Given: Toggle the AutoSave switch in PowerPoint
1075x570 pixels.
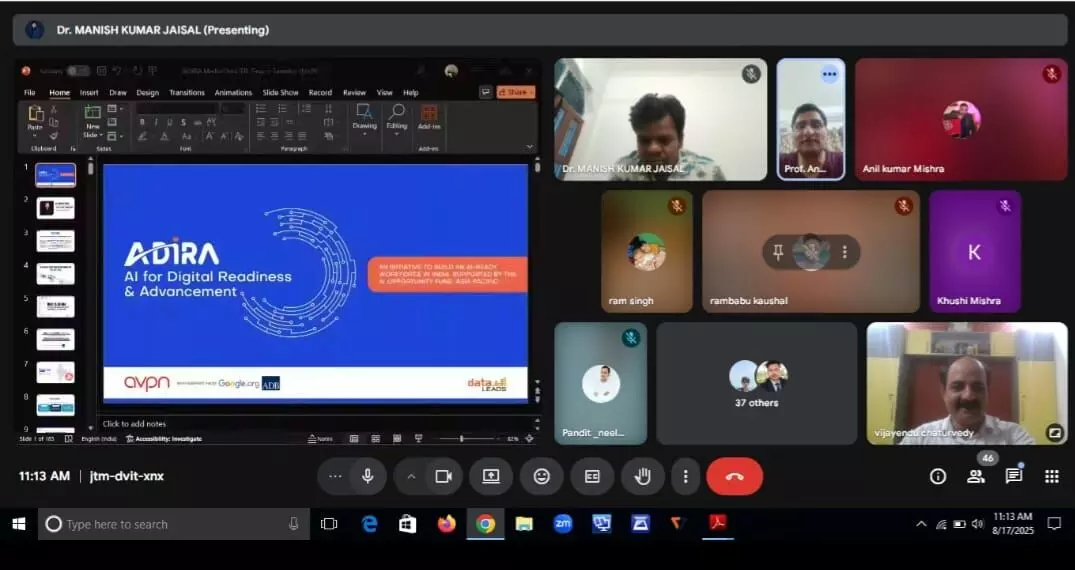Looking at the screenshot, I should pos(77,71).
